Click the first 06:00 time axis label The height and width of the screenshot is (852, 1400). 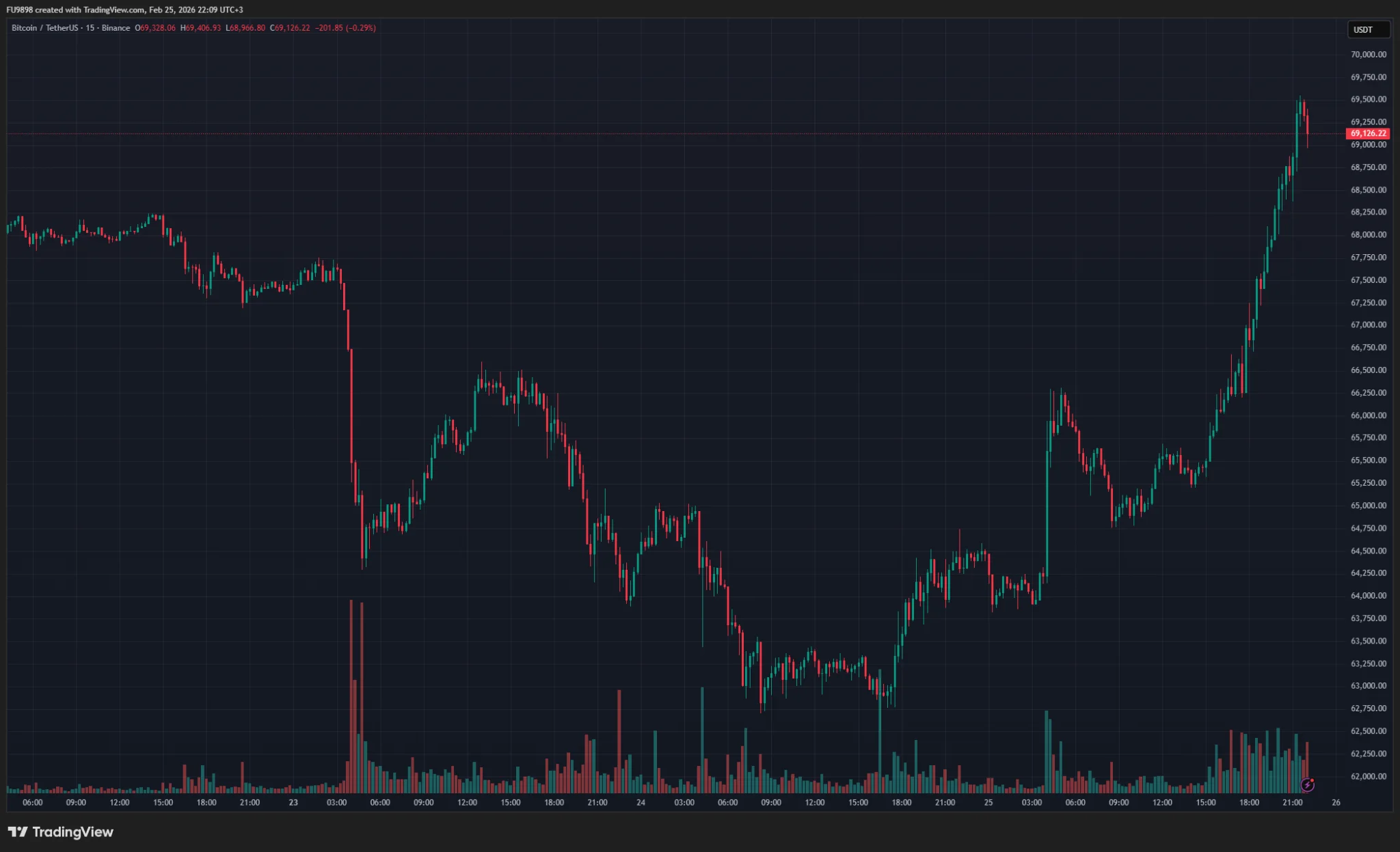(32, 802)
